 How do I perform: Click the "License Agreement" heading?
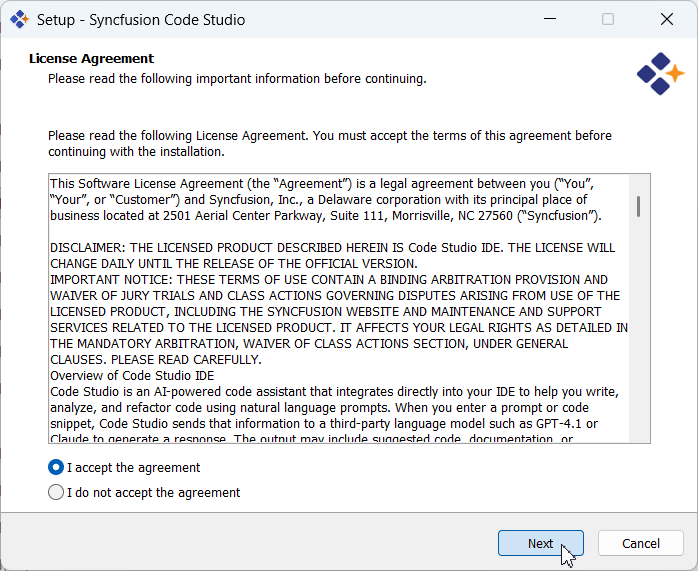coord(91,58)
